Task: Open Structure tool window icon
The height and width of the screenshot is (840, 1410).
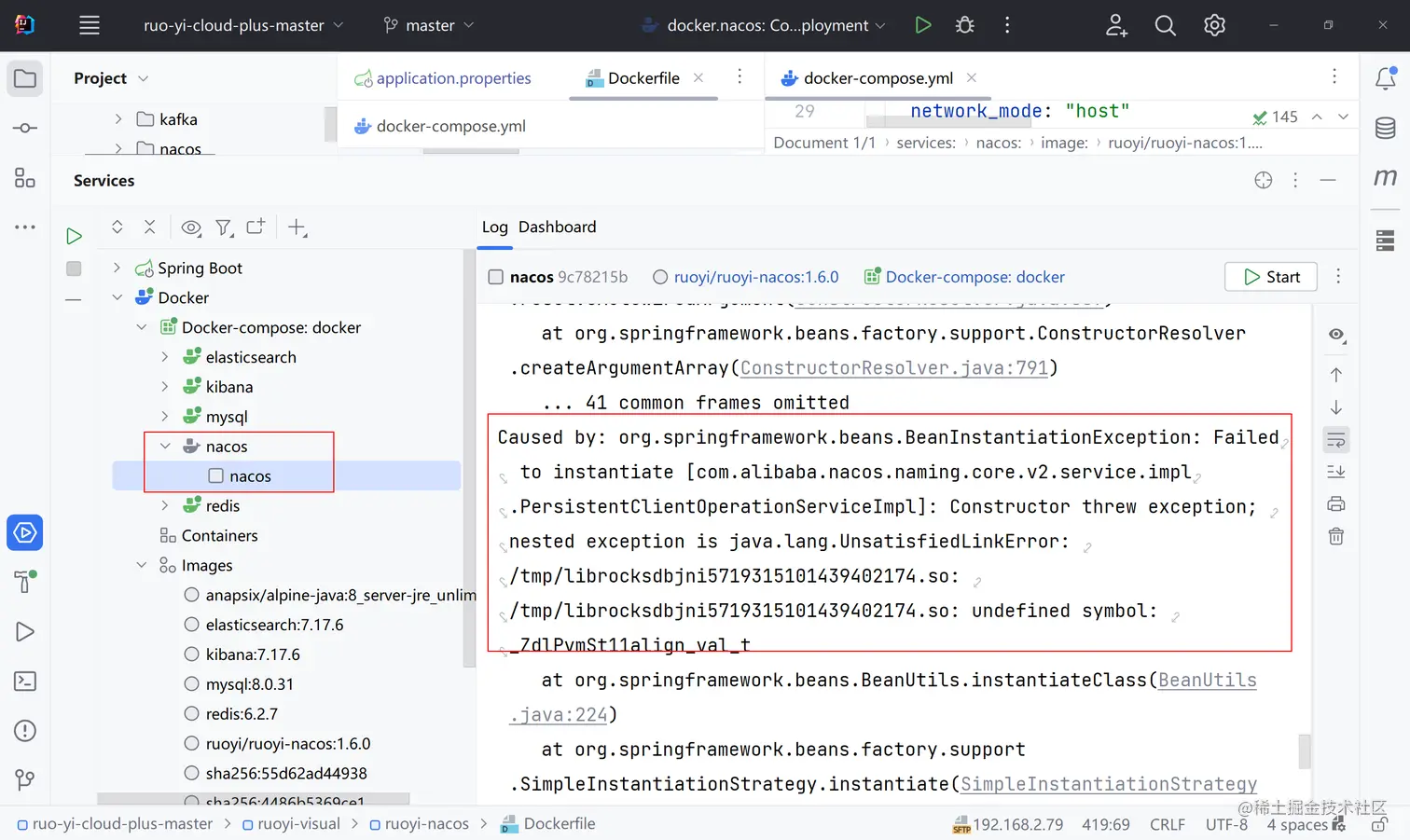Action: [25, 177]
